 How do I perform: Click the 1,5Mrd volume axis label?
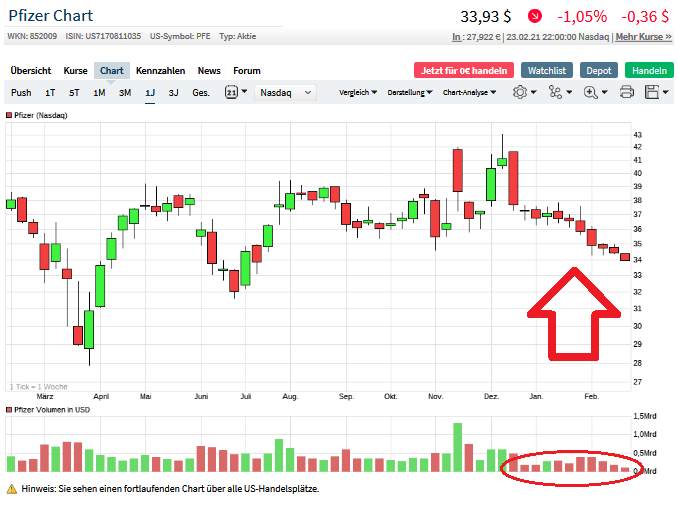point(645,416)
